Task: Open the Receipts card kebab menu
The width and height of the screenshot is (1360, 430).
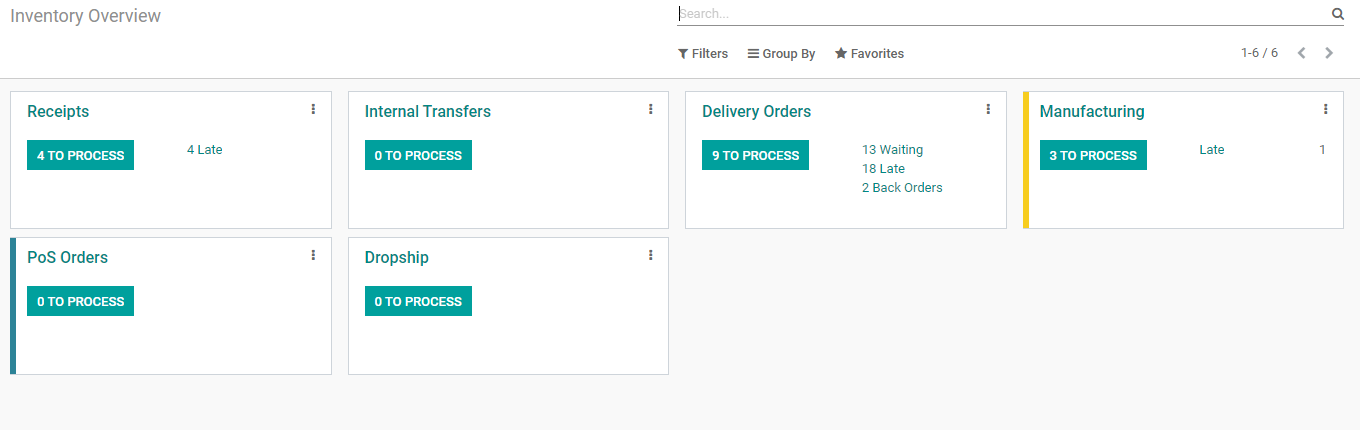Action: coord(313,109)
